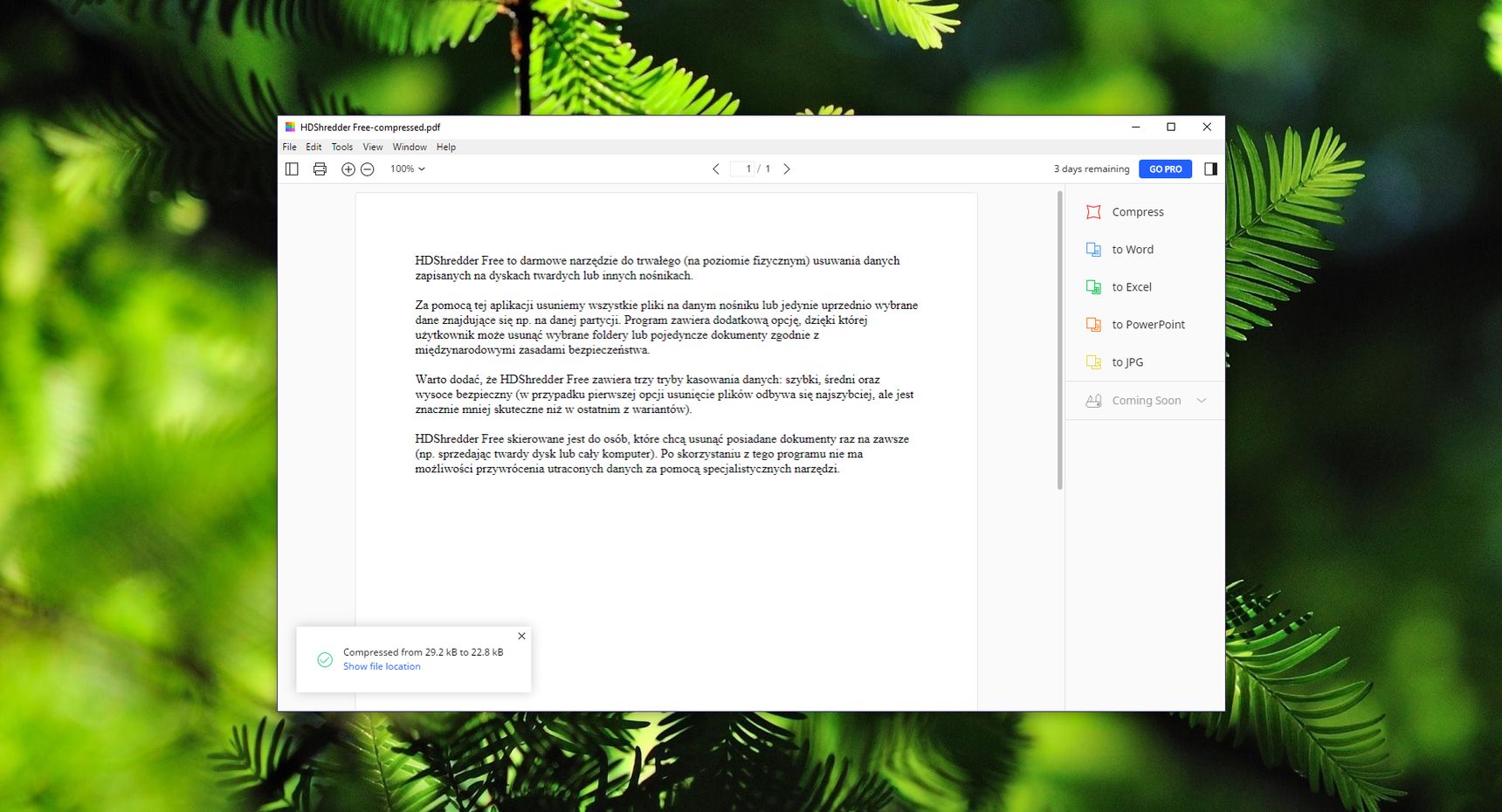Click the paragraph starting 'Za pomocą tej aplikacji'

[666, 327]
